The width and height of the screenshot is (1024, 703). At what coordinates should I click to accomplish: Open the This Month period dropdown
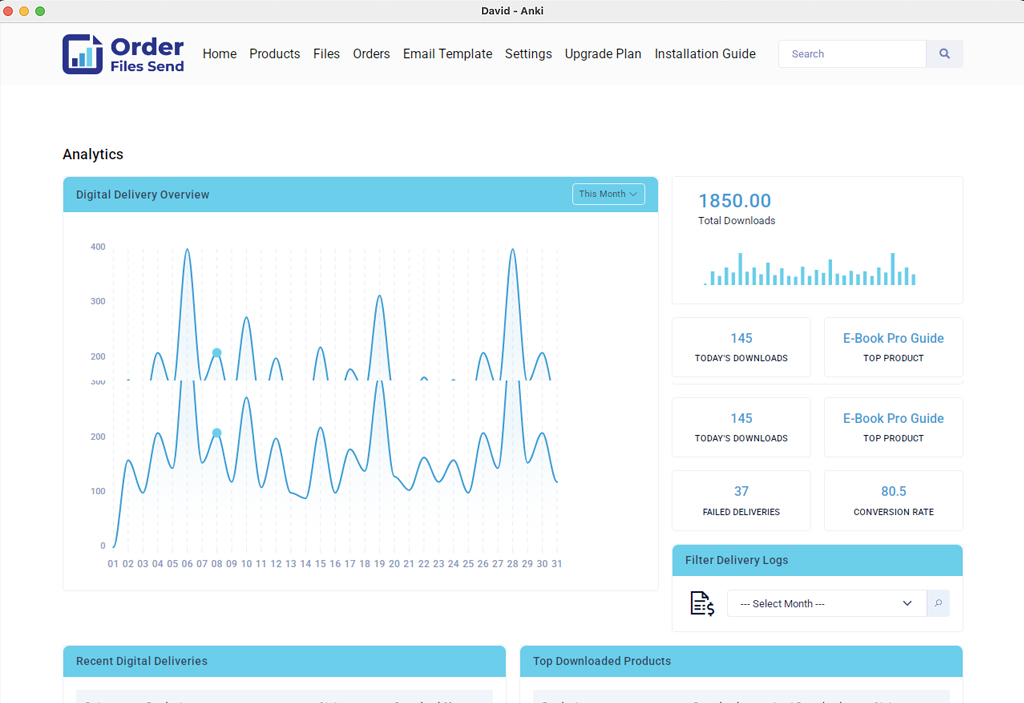pyautogui.click(x=608, y=194)
